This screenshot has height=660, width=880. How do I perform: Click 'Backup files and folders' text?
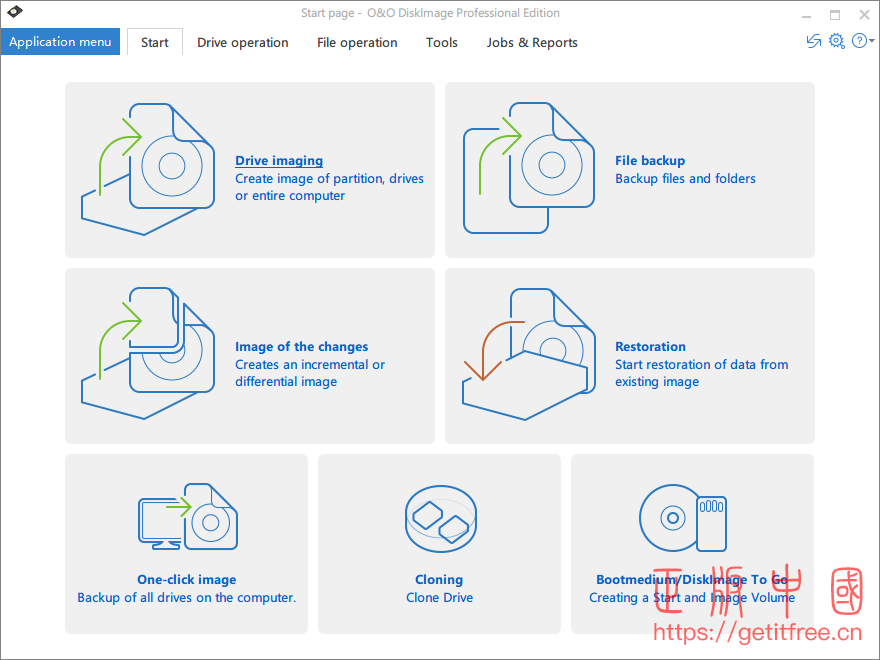685,178
